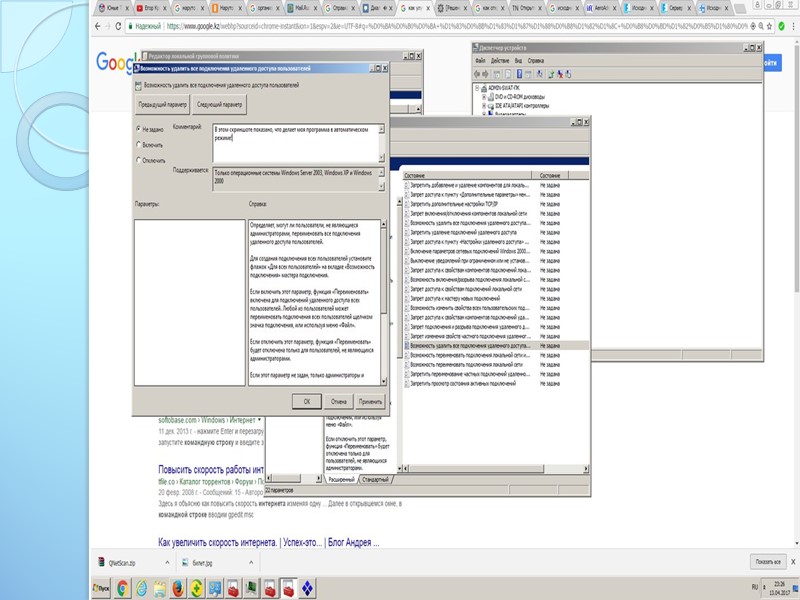Click the Отмена button
Screen dimensions: 800x600
(x=339, y=402)
